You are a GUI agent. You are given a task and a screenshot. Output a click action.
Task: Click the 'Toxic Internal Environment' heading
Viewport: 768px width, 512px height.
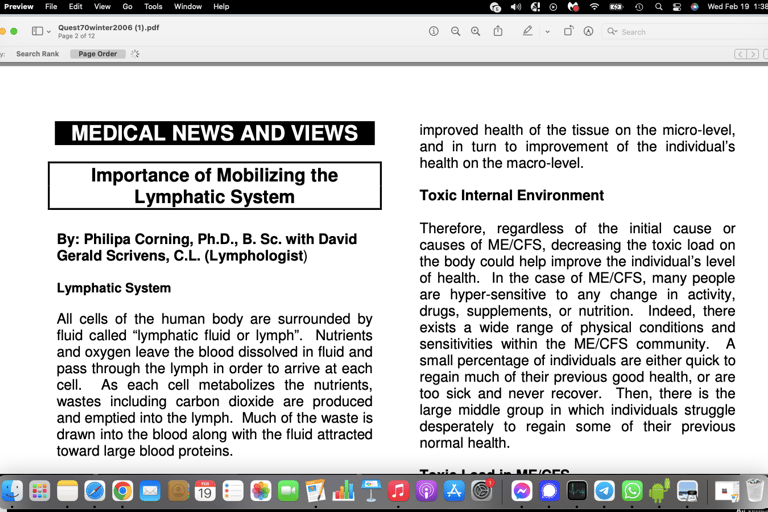pos(511,195)
